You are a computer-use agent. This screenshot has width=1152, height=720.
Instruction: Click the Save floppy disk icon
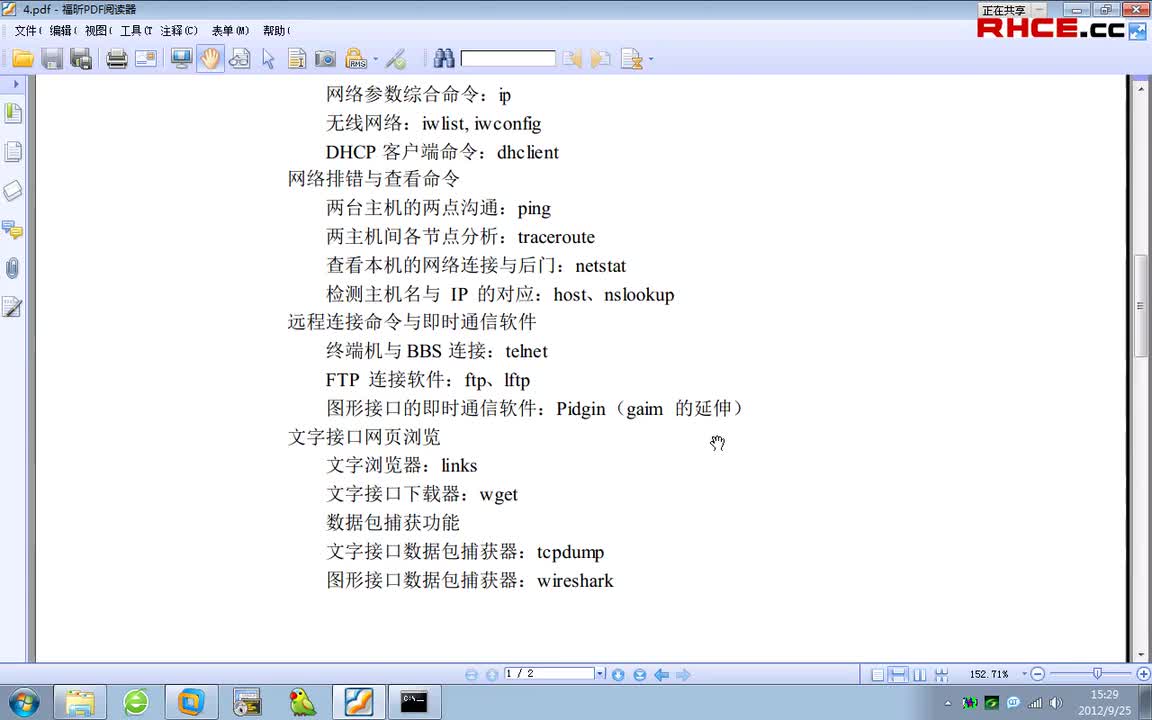pos(51,58)
